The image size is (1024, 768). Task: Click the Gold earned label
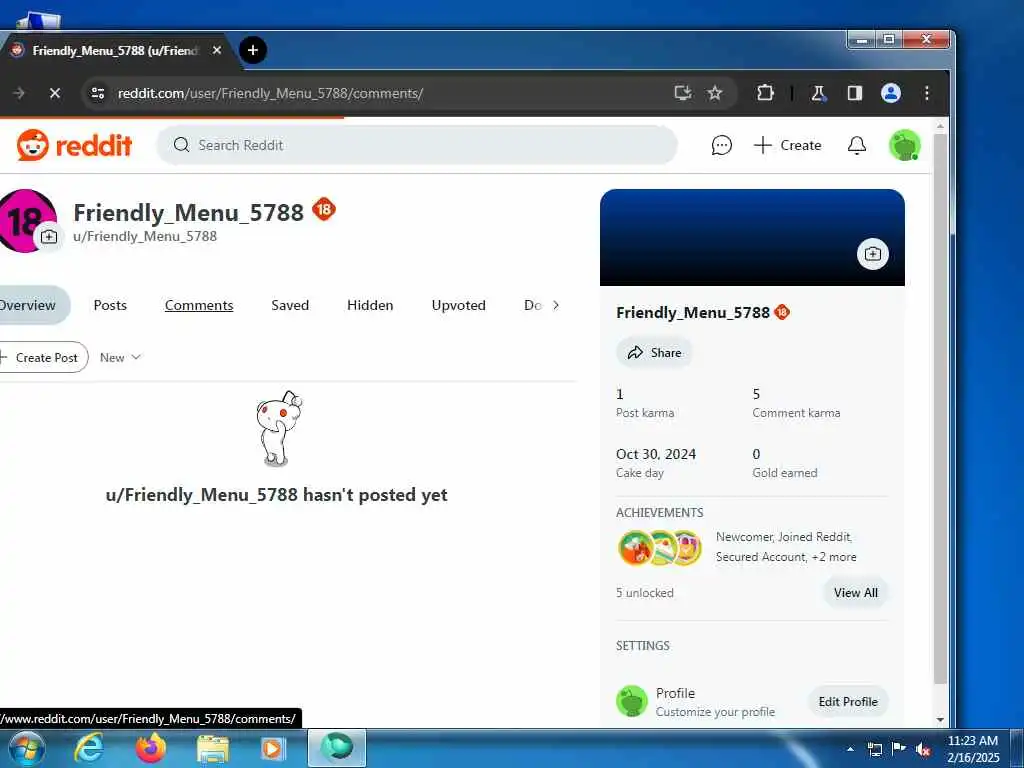point(784,473)
